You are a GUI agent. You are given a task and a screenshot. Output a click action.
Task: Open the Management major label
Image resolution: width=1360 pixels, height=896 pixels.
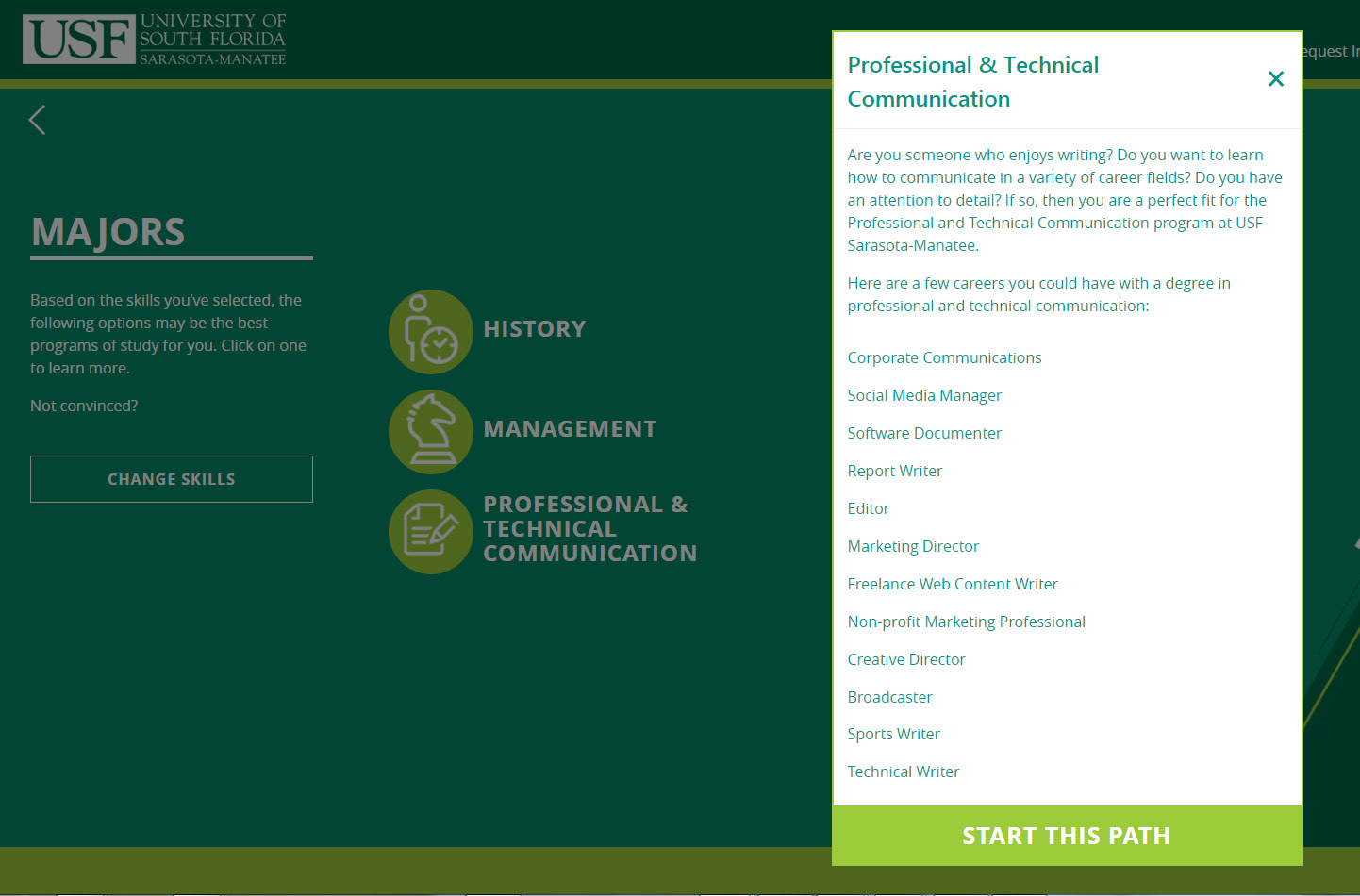pyautogui.click(x=570, y=429)
